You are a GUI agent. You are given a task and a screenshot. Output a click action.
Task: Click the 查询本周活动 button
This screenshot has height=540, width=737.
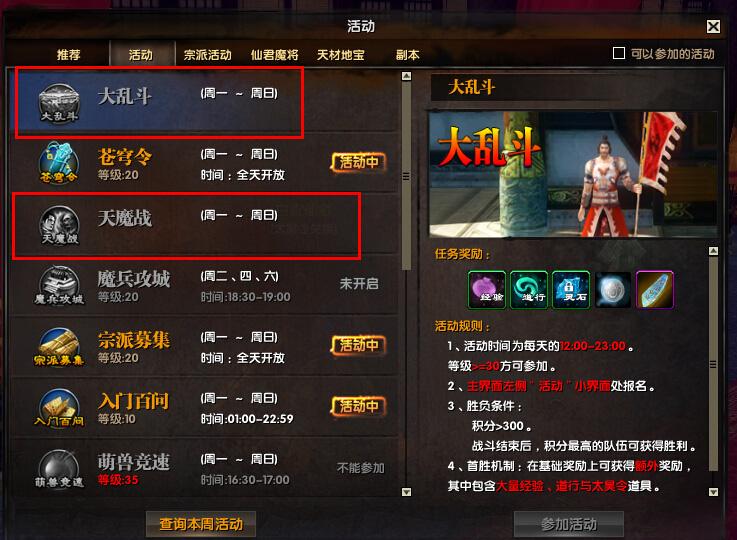click(201, 524)
